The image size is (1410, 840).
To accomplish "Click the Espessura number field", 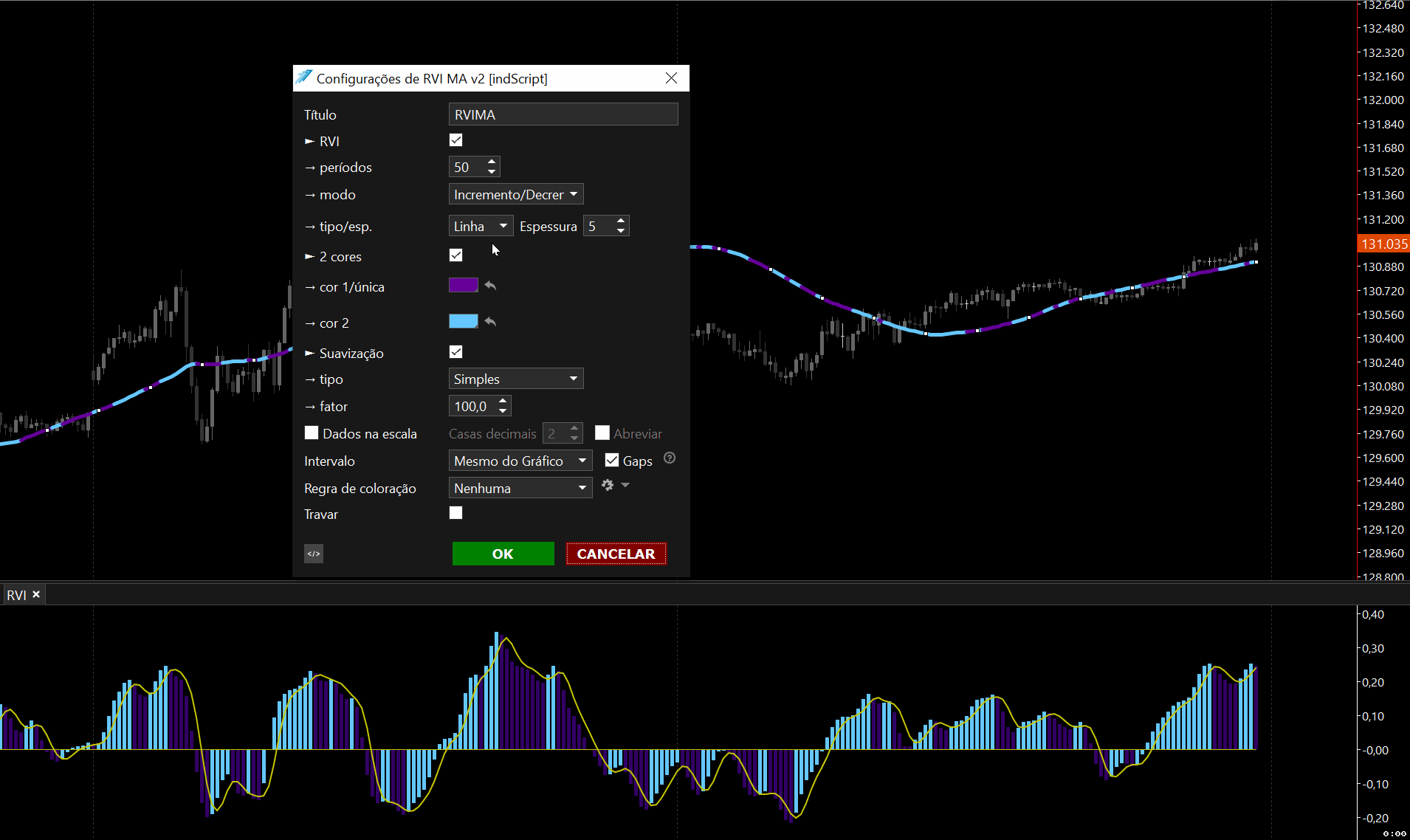I will tap(599, 226).
